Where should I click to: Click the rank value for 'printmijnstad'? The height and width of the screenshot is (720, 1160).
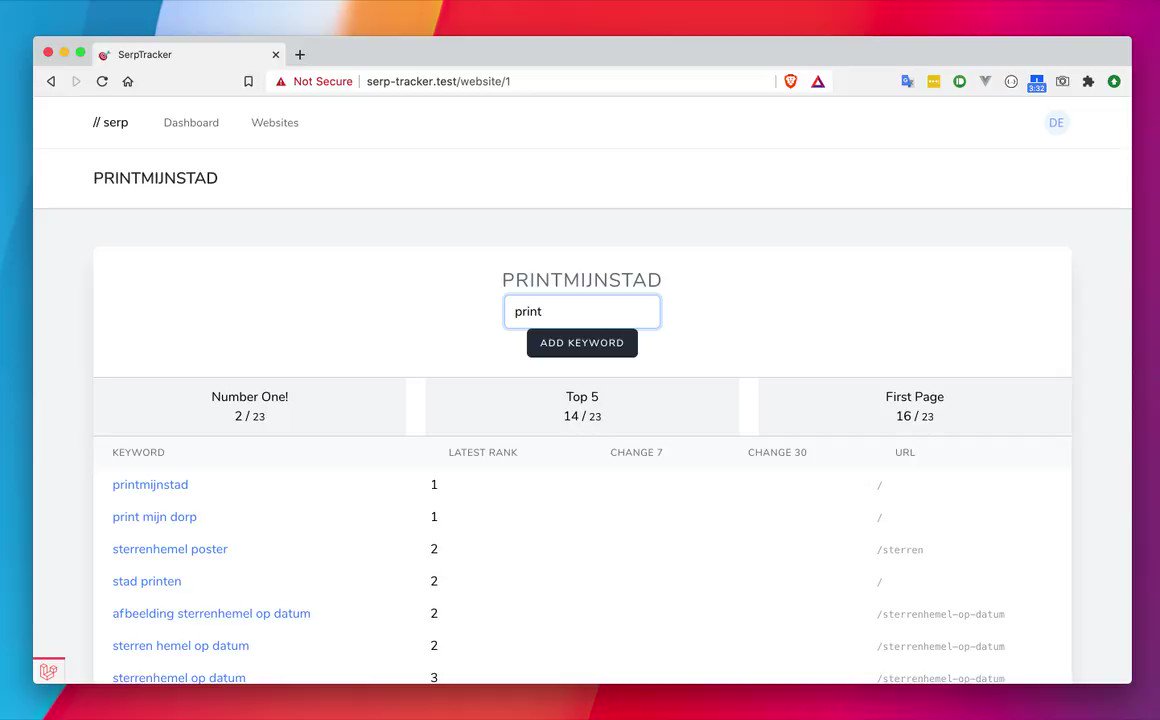[x=434, y=485]
